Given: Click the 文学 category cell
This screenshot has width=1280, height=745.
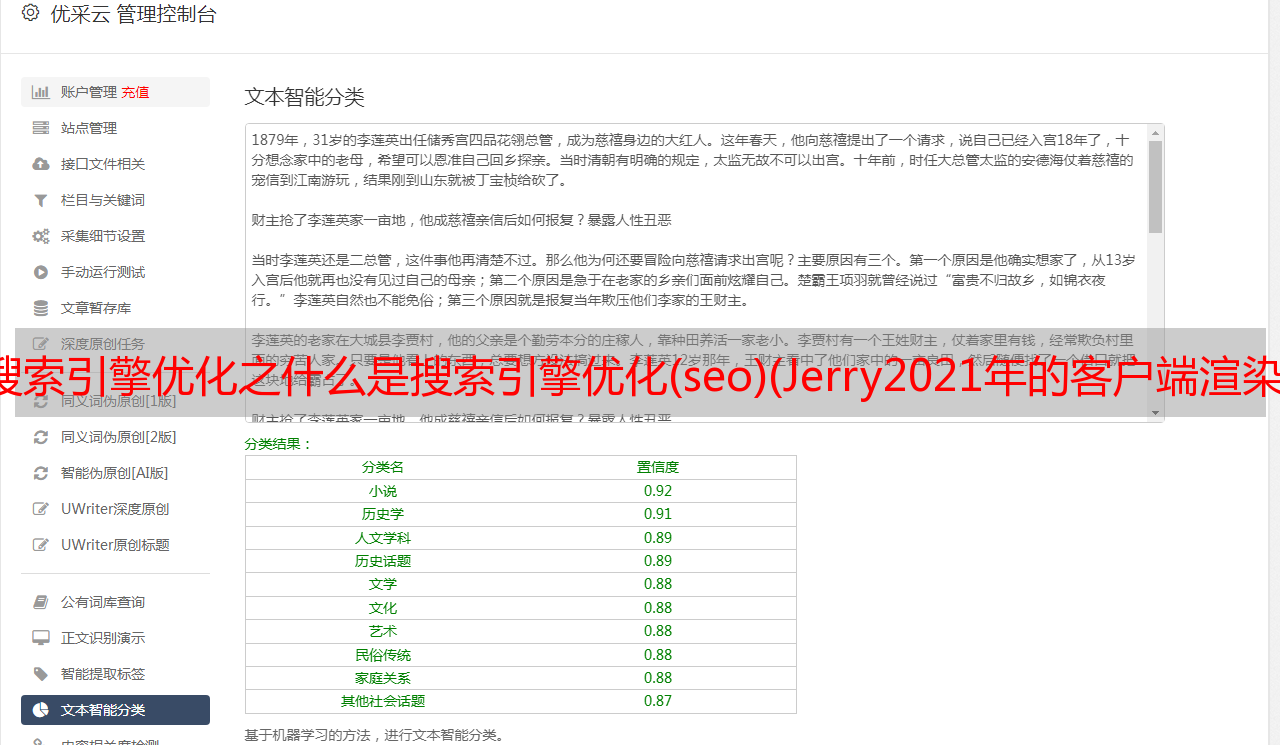Looking at the screenshot, I should pos(383,584).
